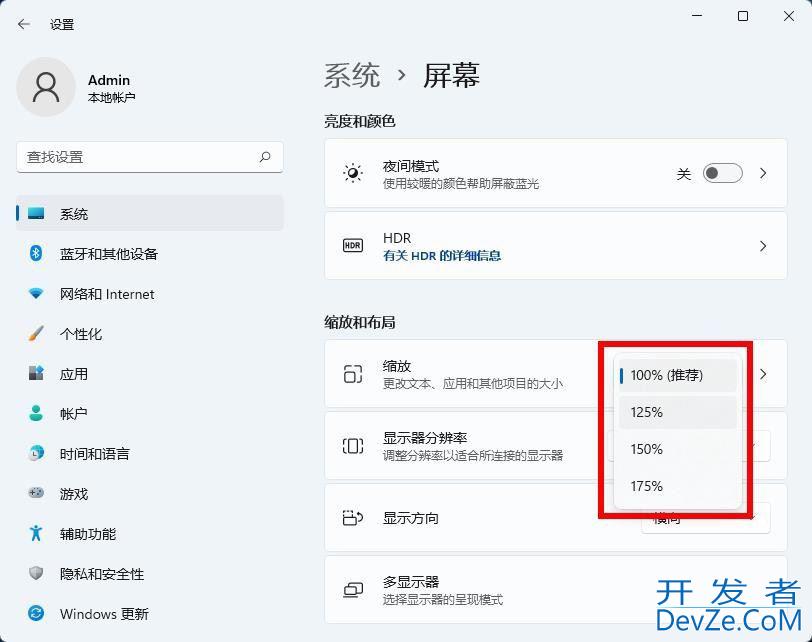Open 蓝牙和其他设备 settings page
This screenshot has width=812, height=642.
coord(150,253)
